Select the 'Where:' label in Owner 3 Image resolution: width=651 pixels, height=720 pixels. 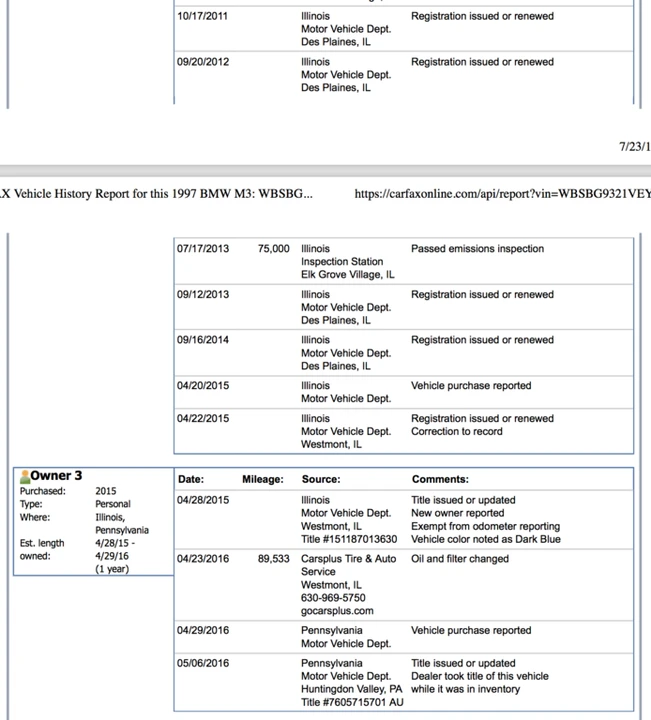pyautogui.click(x=35, y=518)
